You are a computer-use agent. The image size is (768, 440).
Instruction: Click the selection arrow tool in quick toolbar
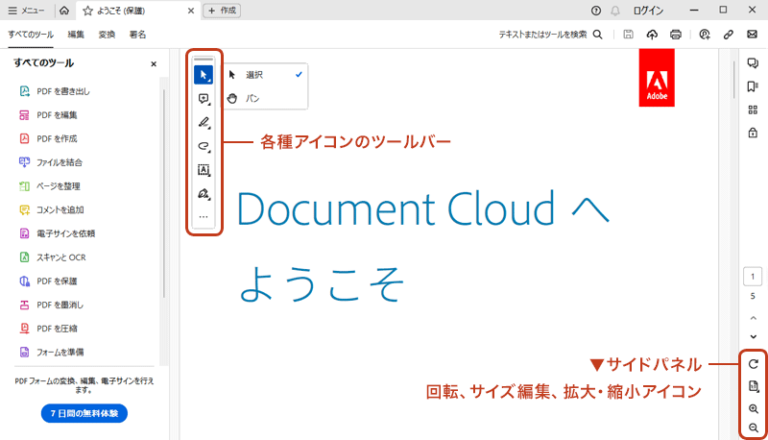(203, 75)
